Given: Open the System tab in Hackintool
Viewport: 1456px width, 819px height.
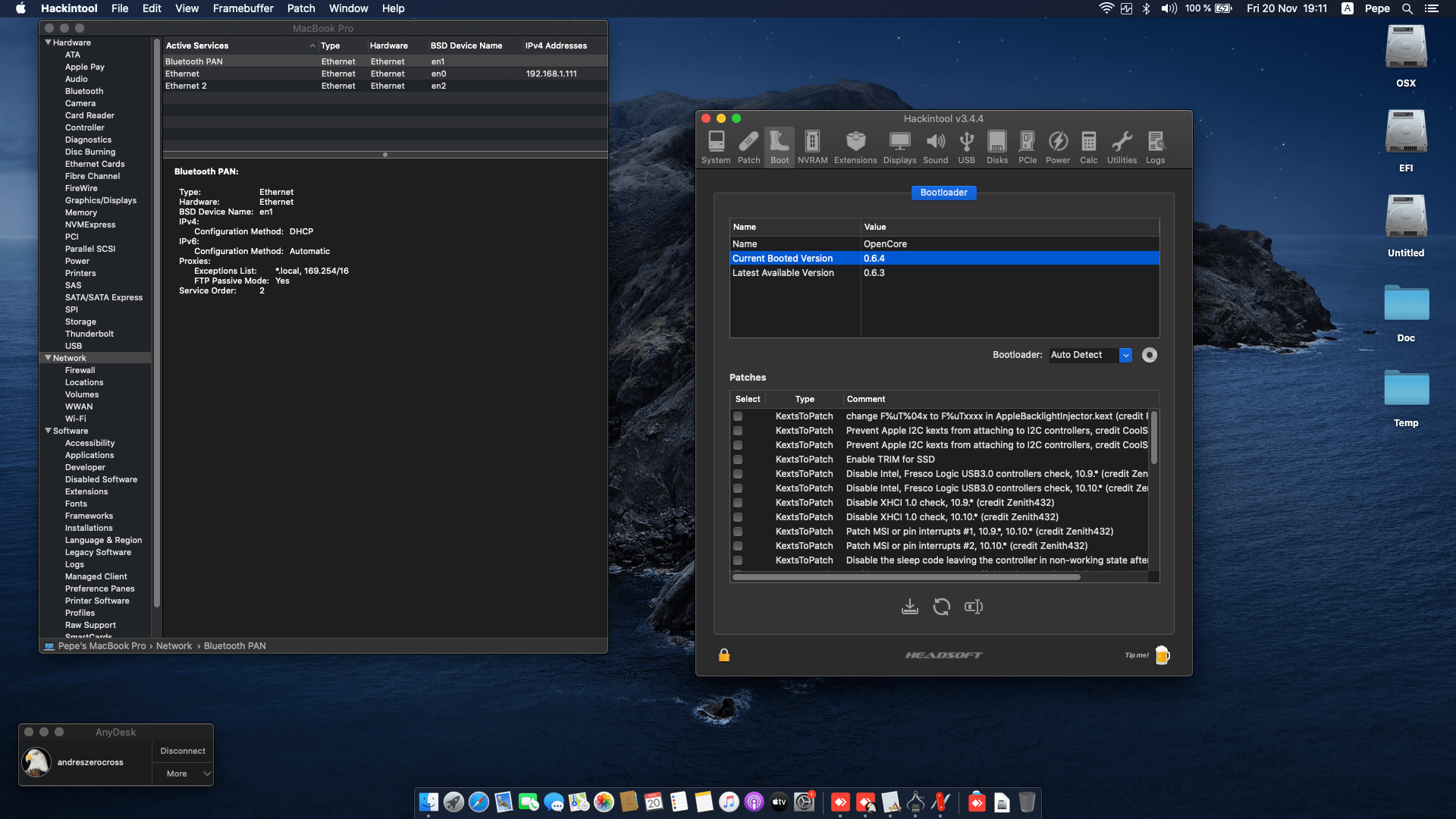Looking at the screenshot, I should pos(716,146).
